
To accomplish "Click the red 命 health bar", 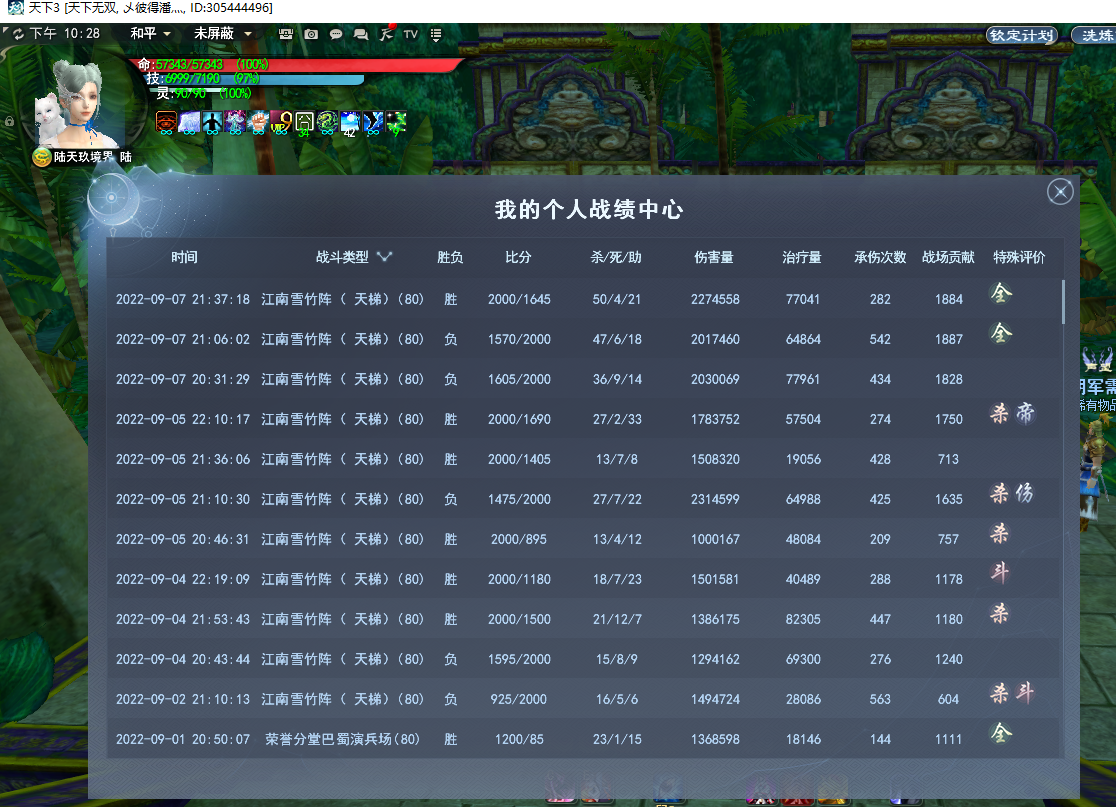I will [x=299, y=65].
